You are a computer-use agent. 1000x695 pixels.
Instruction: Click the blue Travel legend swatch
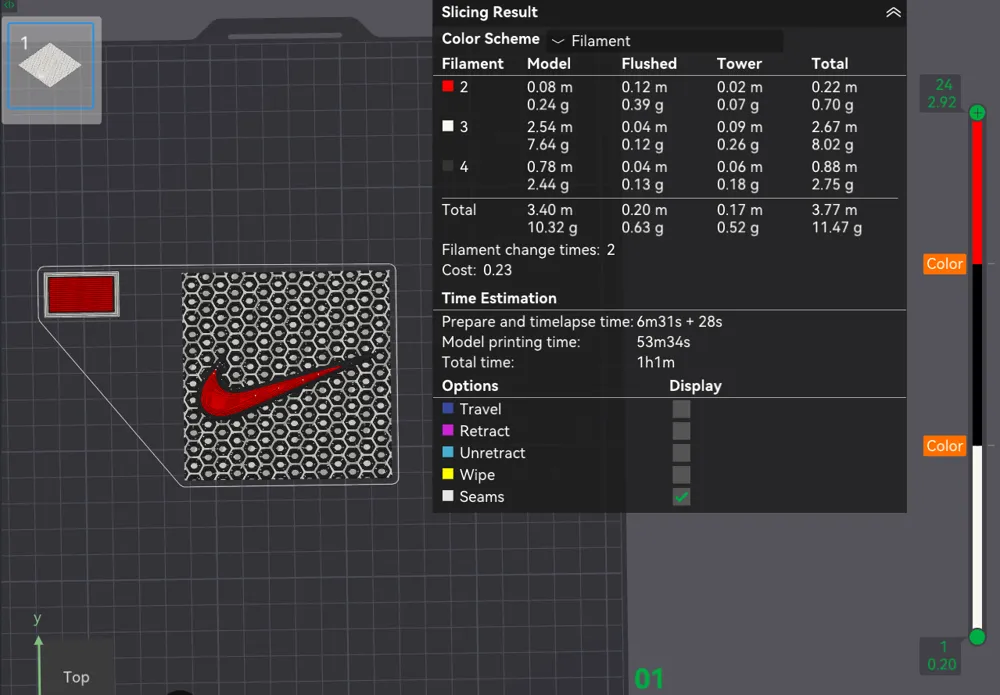coord(448,408)
